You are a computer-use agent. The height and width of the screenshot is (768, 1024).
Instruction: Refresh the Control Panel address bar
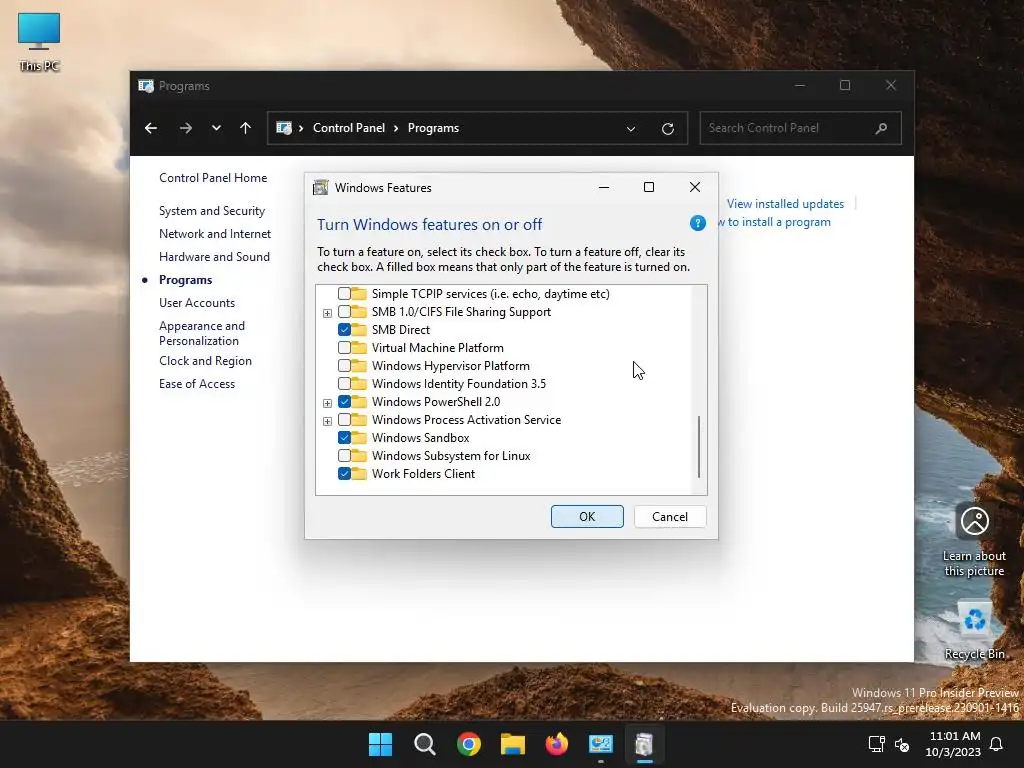pos(667,128)
